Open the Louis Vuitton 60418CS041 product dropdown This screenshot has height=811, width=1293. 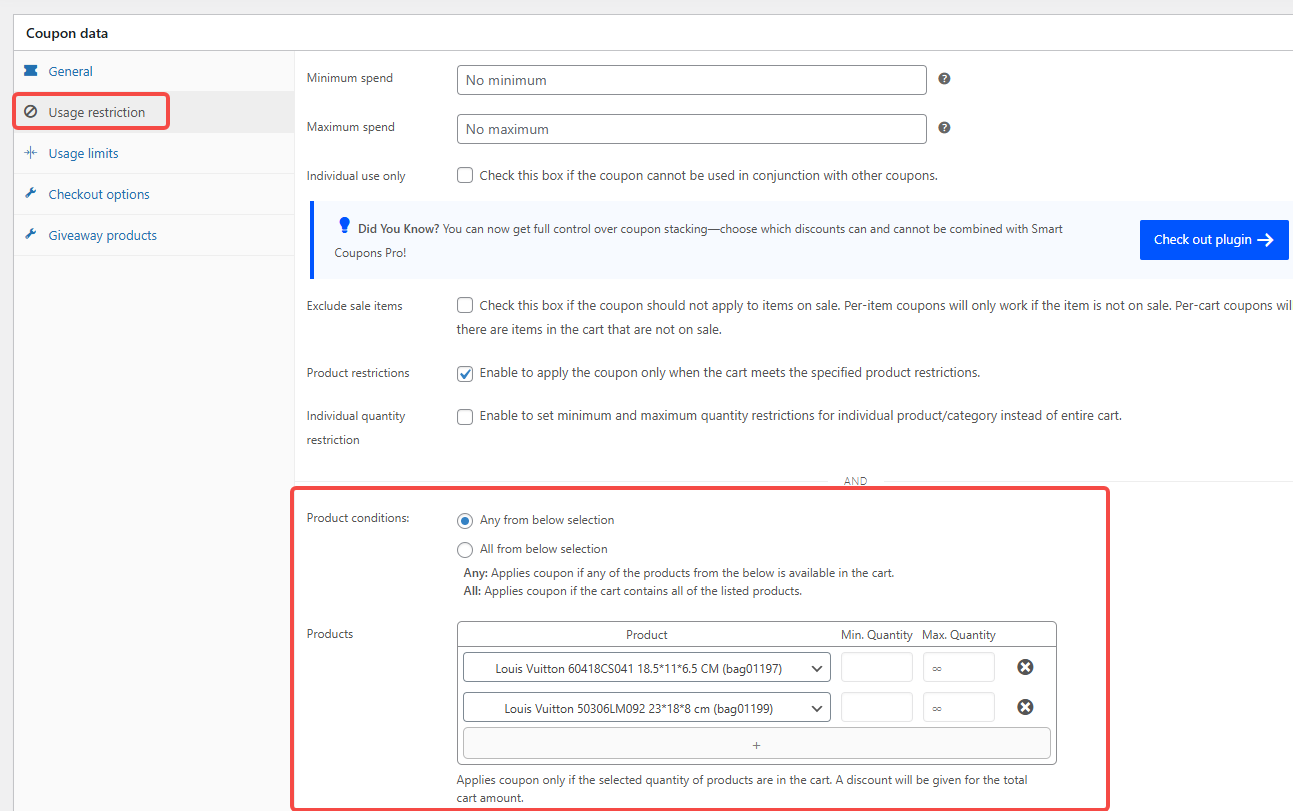click(x=646, y=668)
